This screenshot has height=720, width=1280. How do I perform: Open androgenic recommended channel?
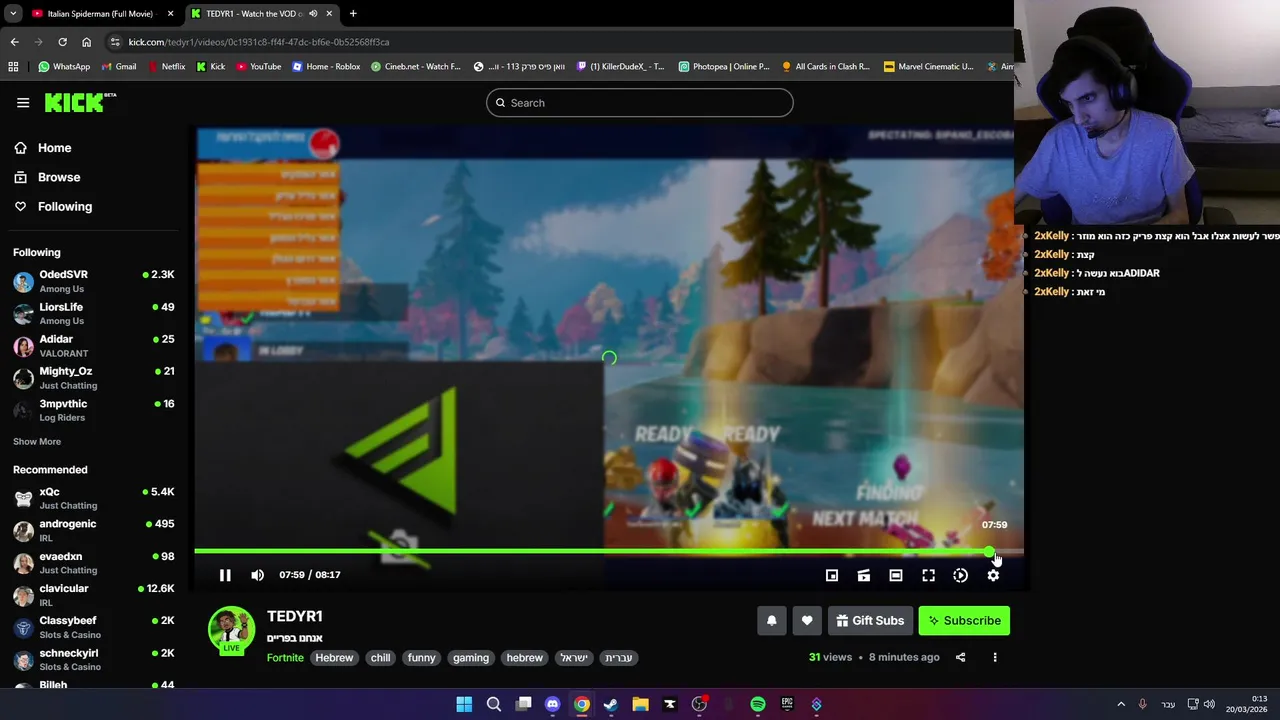pyautogui.click(x=94, y=530)
